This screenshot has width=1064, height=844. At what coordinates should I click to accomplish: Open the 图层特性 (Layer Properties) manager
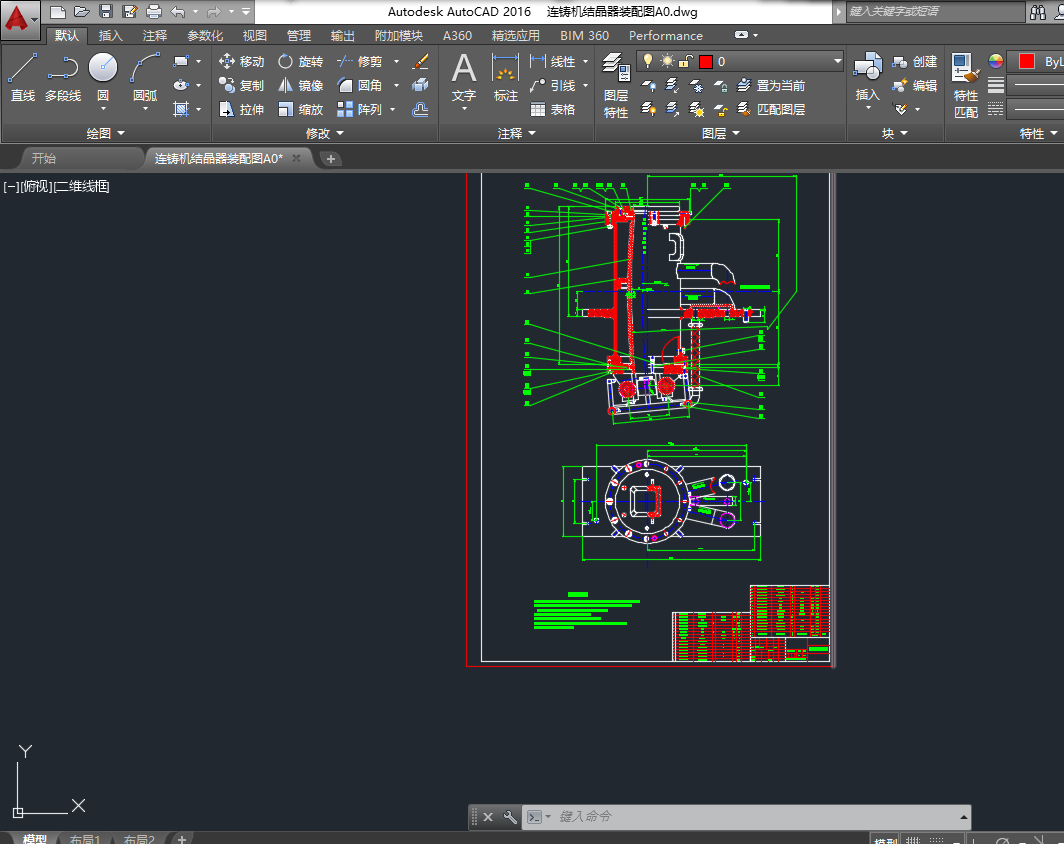click(616, 86)
